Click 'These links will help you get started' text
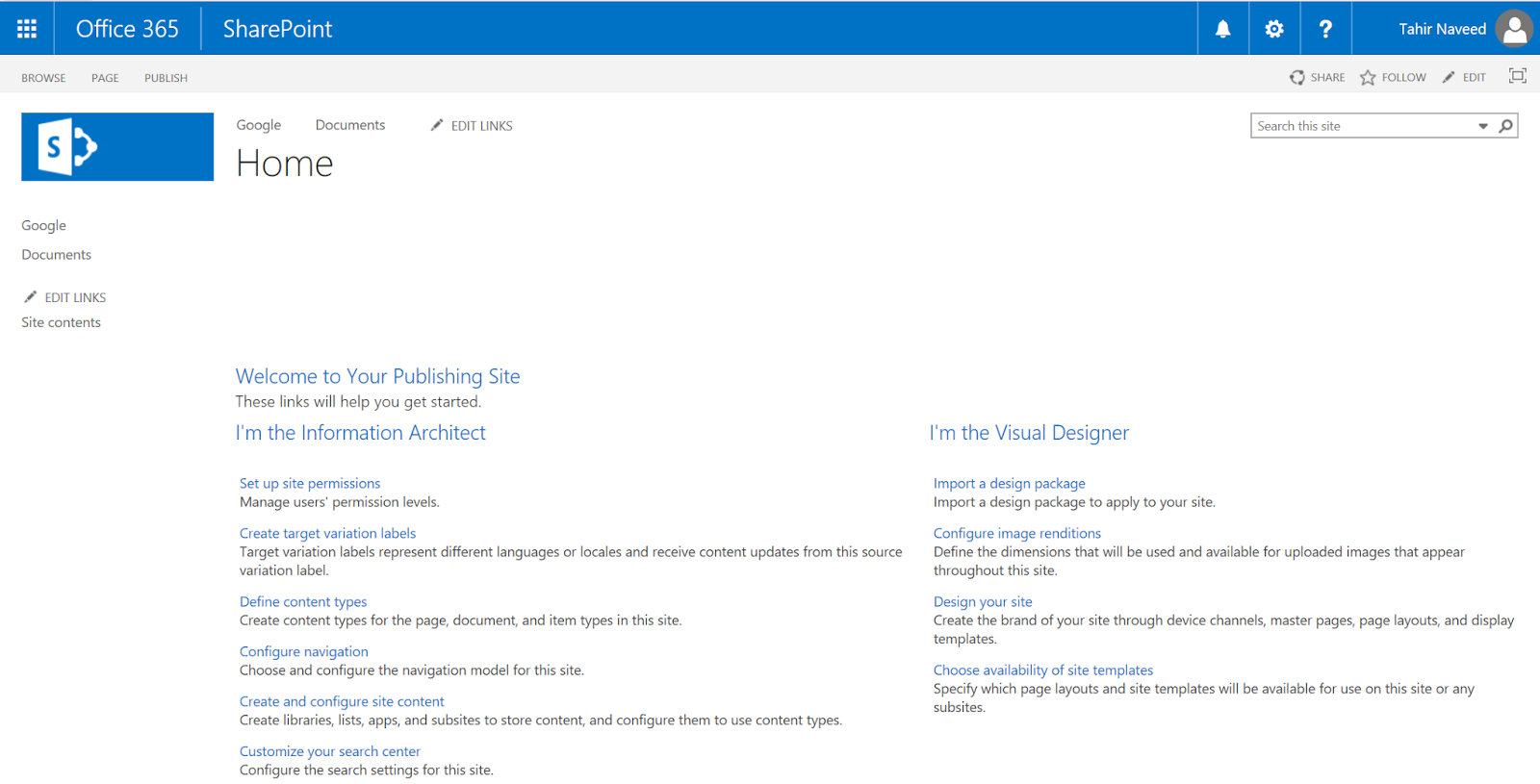Screen dimensions: 1540x784 [x=358, y=401]
